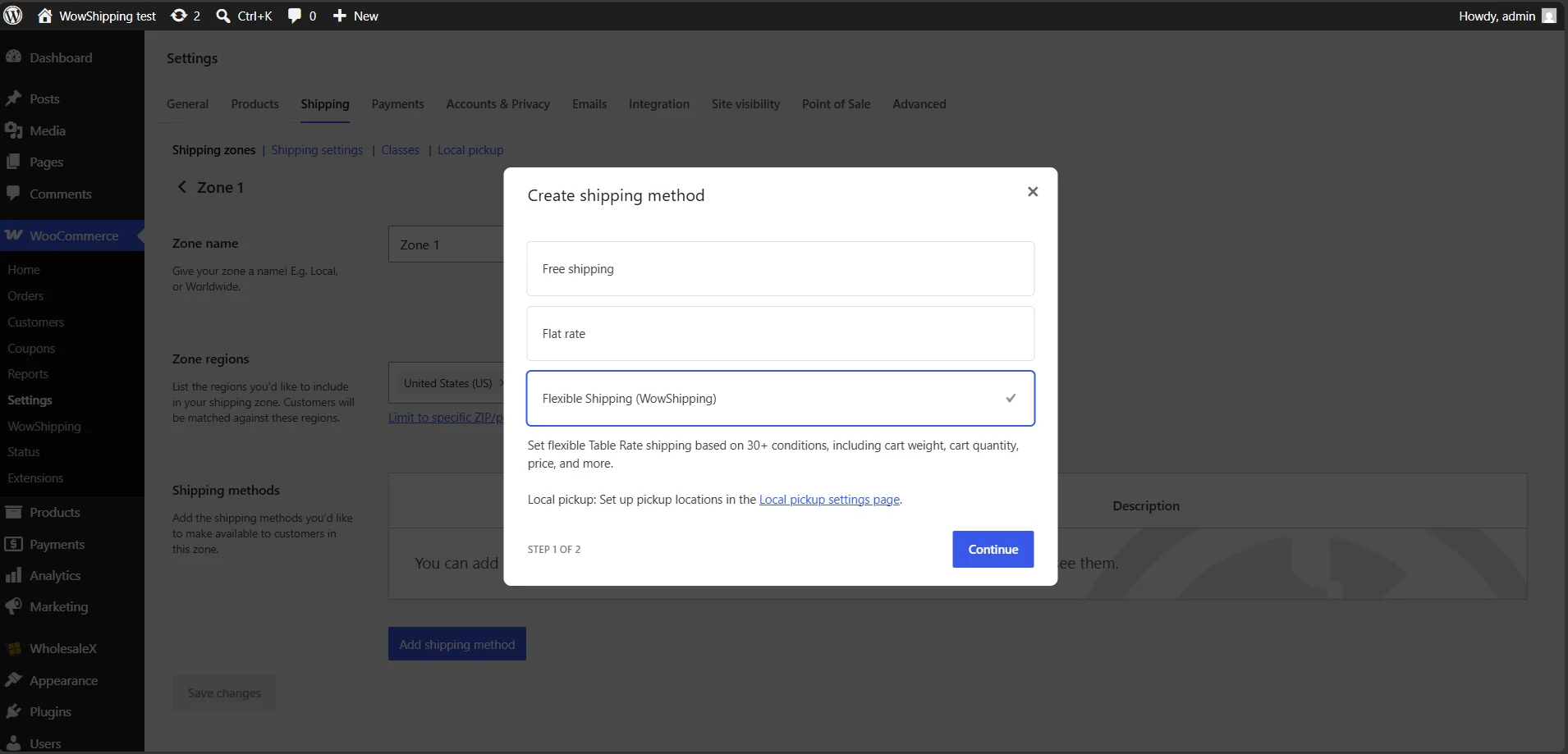
Task: Open the Products settings tab
Action: point(254,104)
